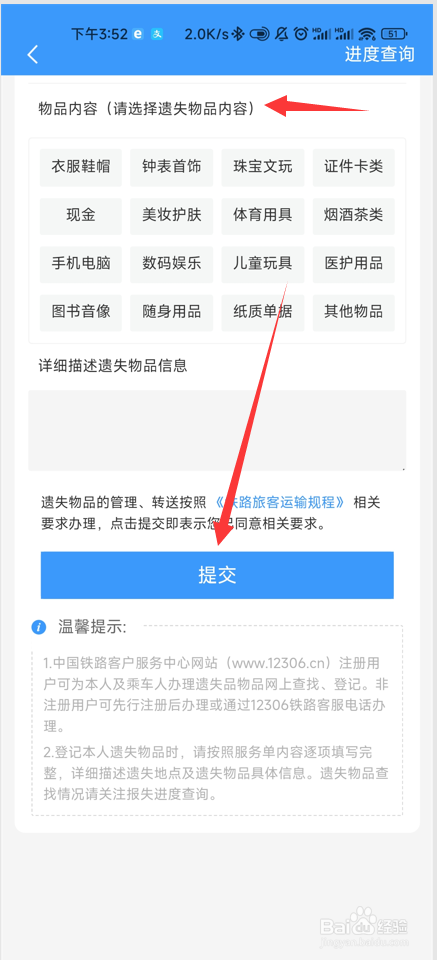Select the 钟表首饰 category
Image resolution: width=437 pixels, height=960 pixels.
(171, 167)
